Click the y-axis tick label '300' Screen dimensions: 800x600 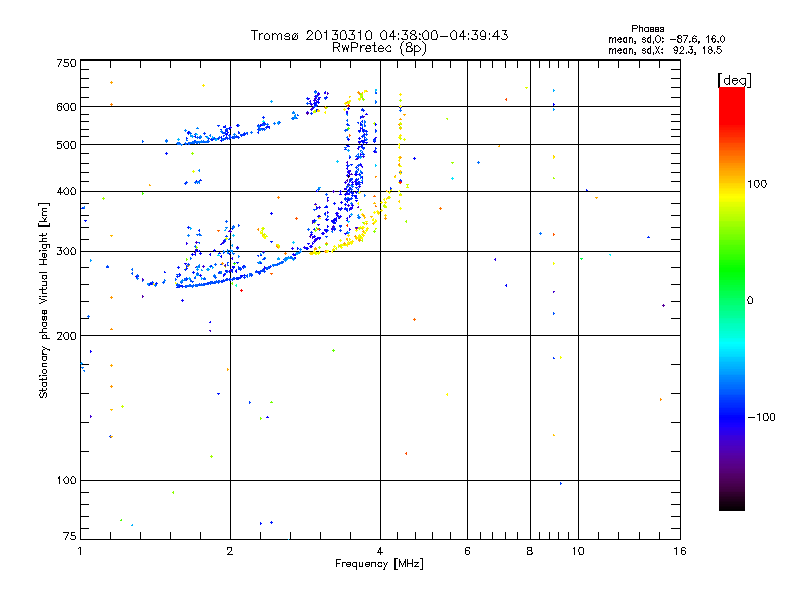click(x=66, y=252)
